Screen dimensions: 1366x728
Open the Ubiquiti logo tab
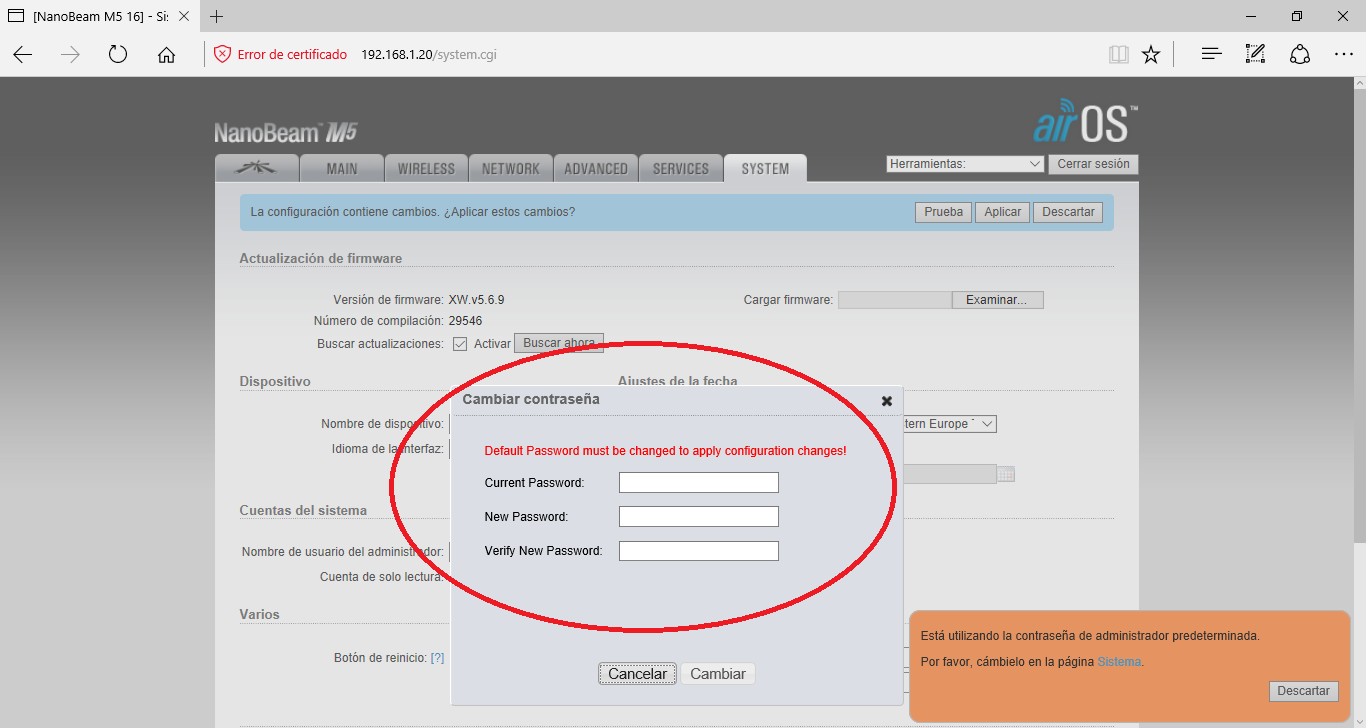257,168
